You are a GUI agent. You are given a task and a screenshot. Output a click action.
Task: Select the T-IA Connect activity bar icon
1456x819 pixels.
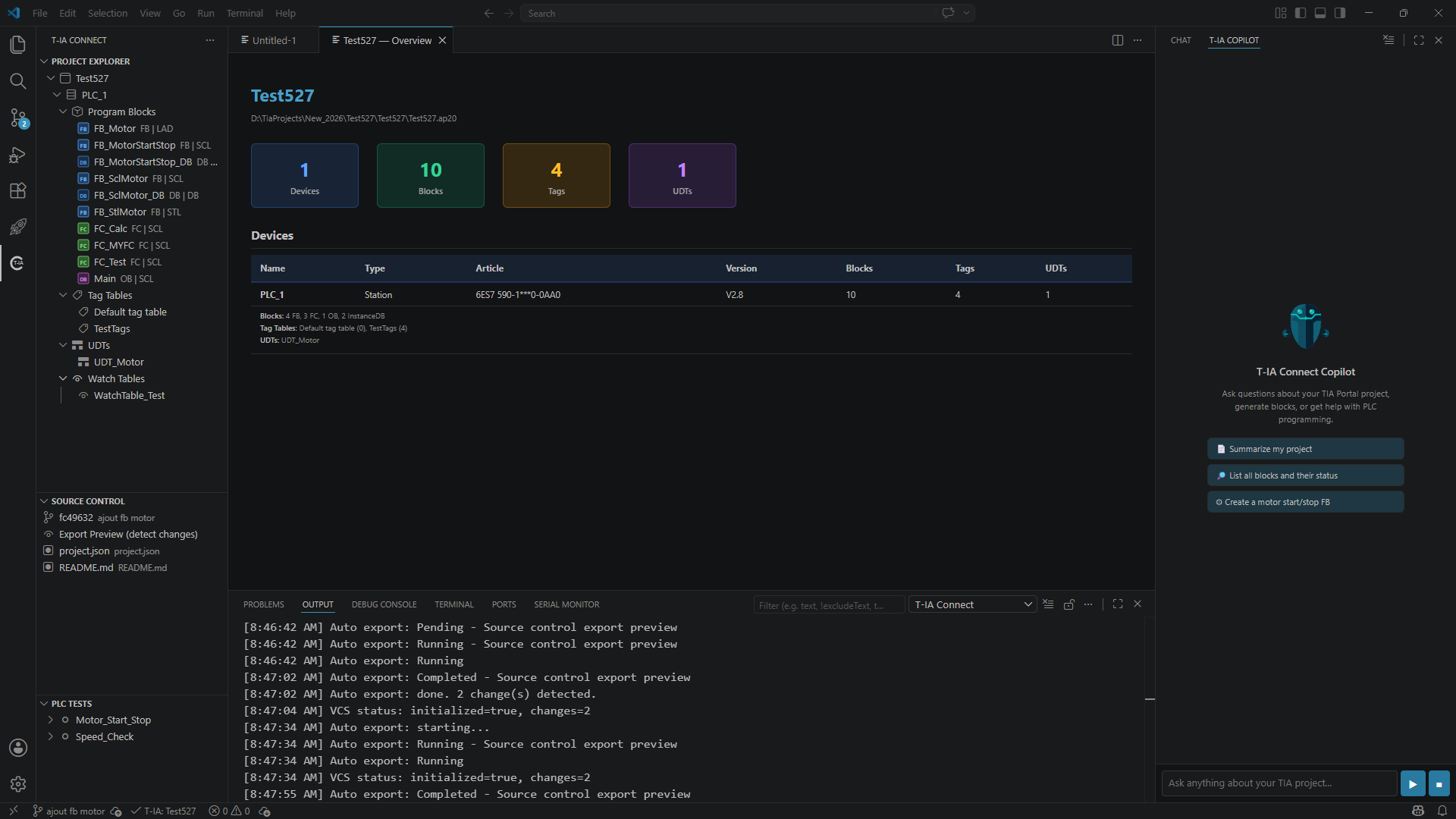(x=17, y=263)
